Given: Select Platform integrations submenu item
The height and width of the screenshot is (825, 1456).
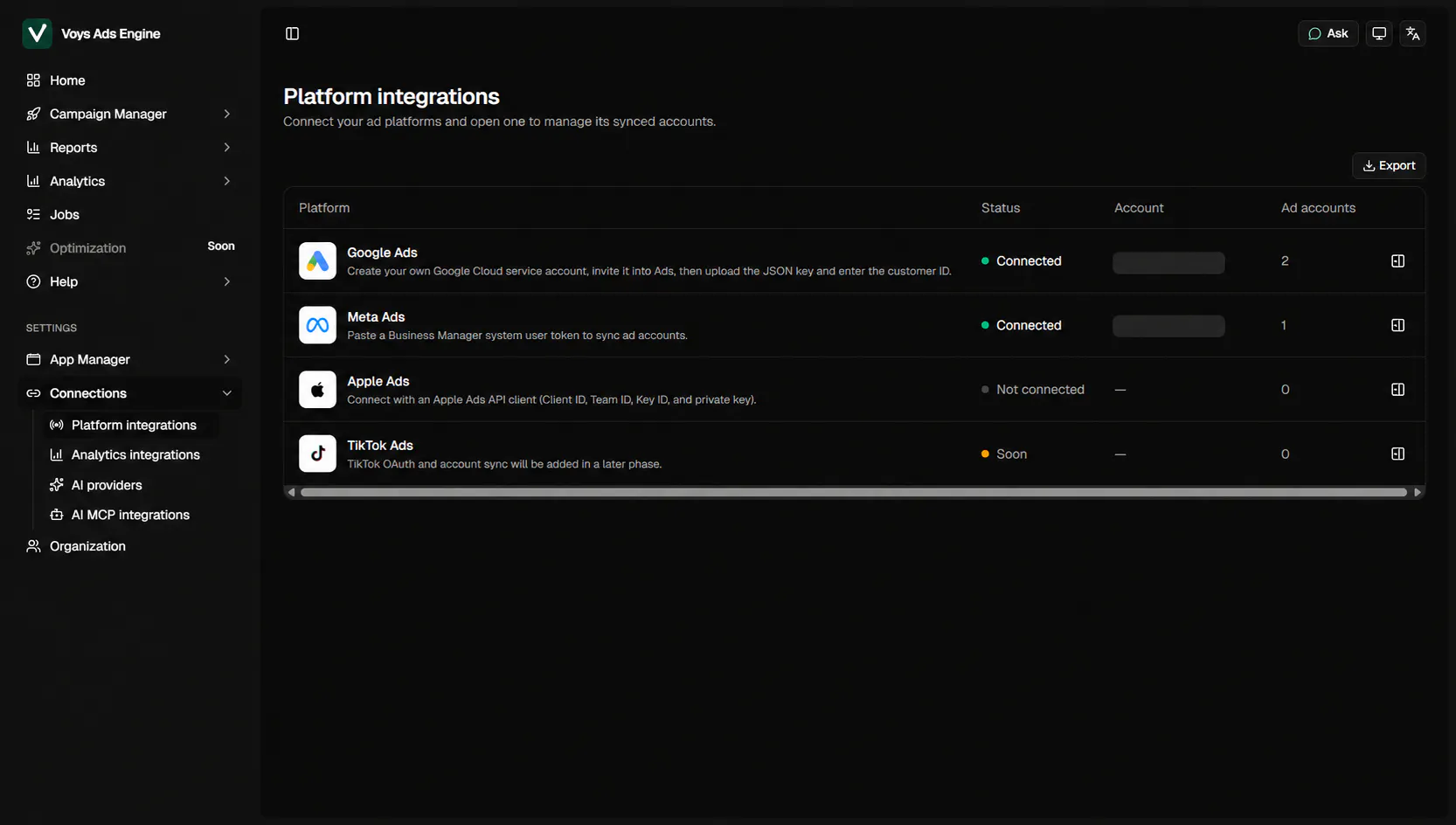Looking at the screenshot, I should tap(131, 426).
